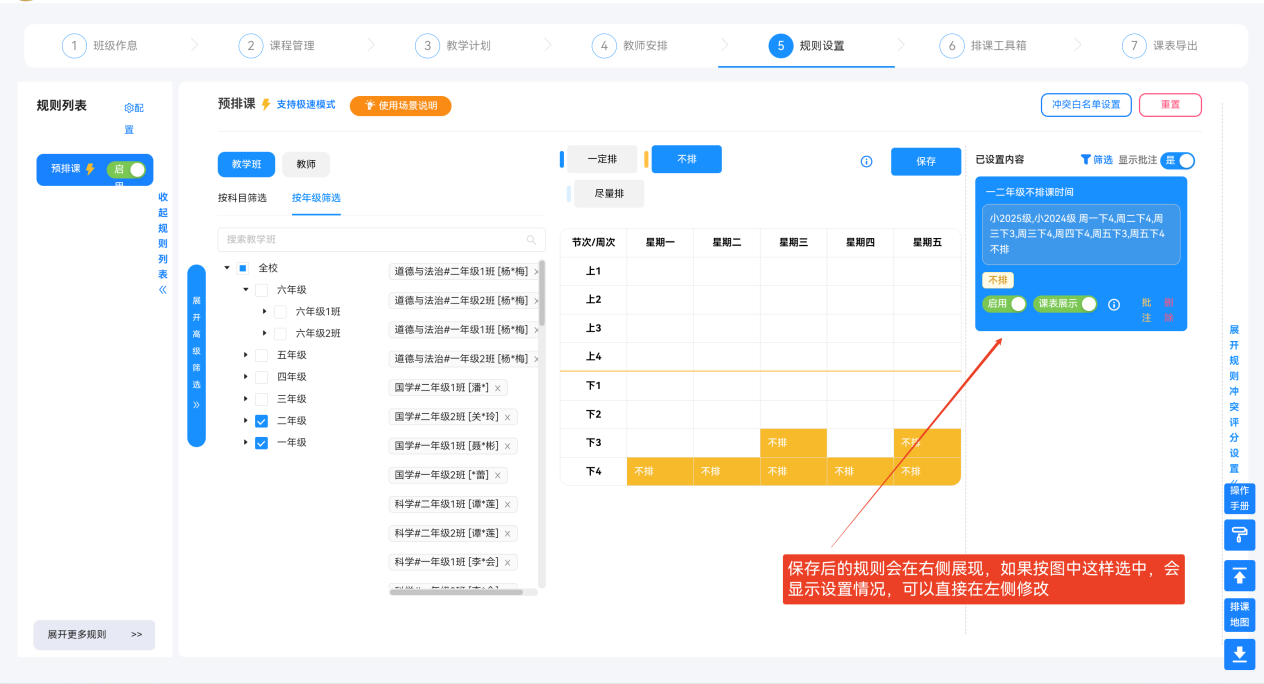Expand the 二年级 tree node
The width and height of the screenshot is (1264, 684).
click(x=245, y=421)
